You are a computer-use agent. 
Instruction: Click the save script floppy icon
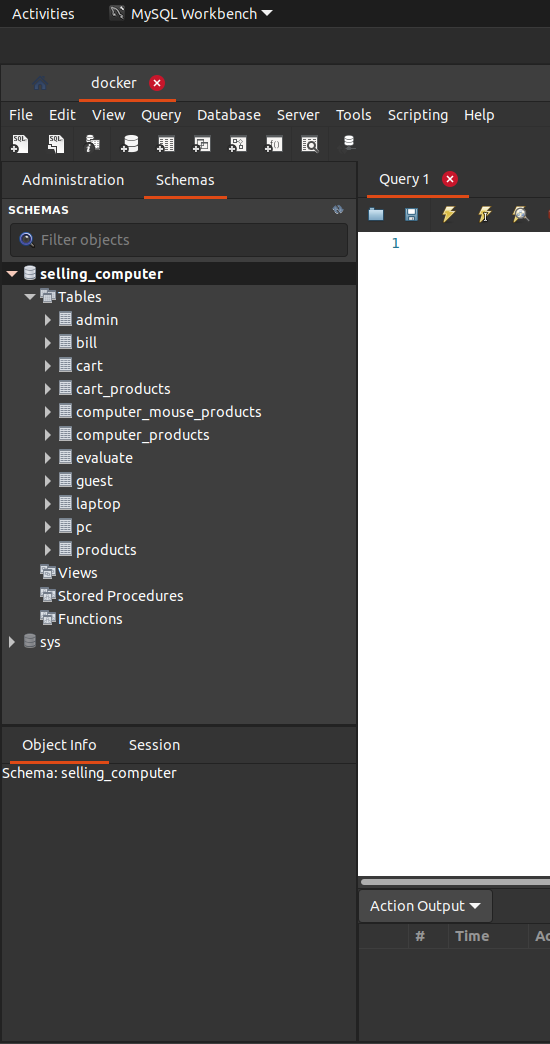(412, 214)
